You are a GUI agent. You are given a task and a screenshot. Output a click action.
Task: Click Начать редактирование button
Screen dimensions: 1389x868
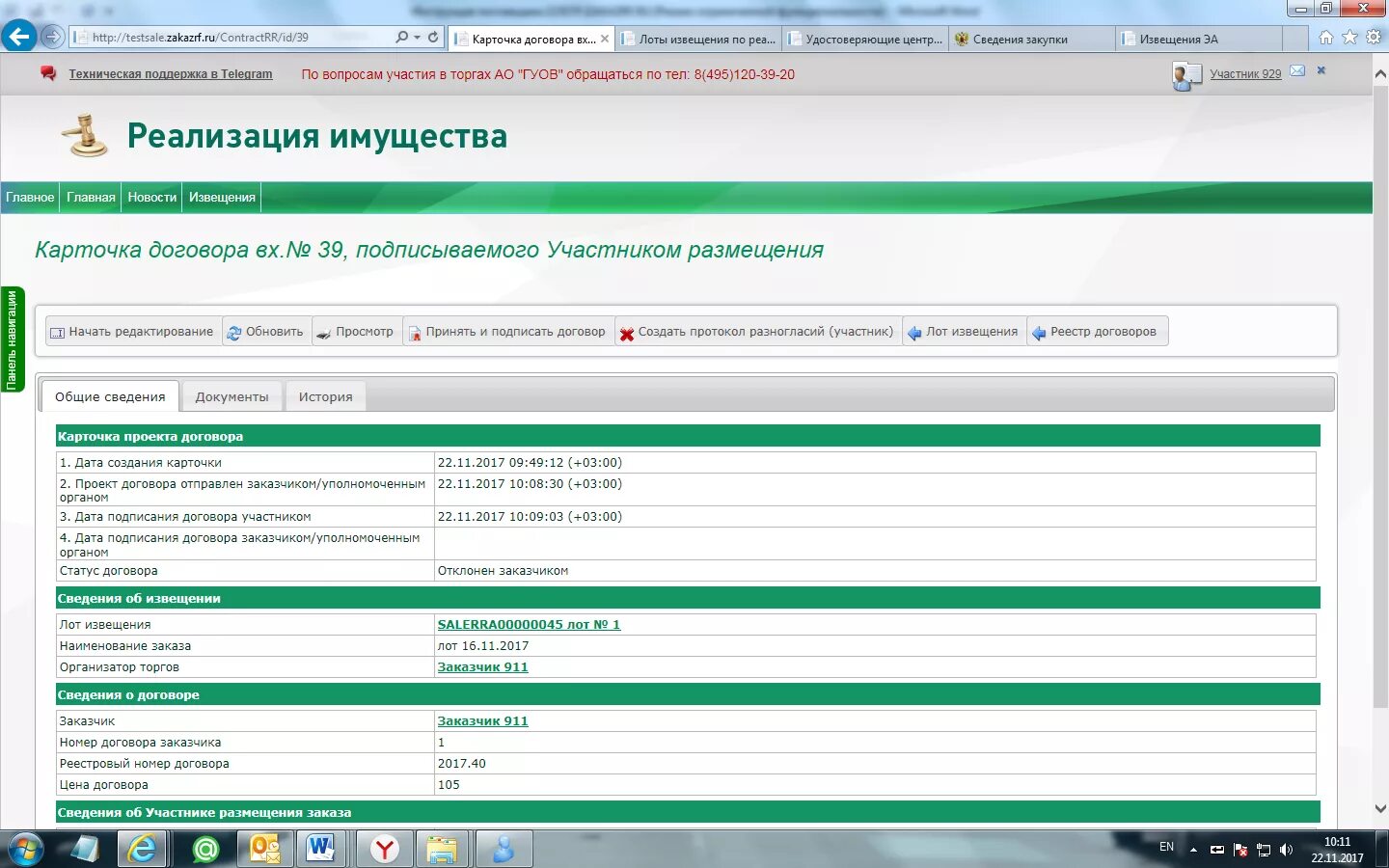tap(133, 332)
